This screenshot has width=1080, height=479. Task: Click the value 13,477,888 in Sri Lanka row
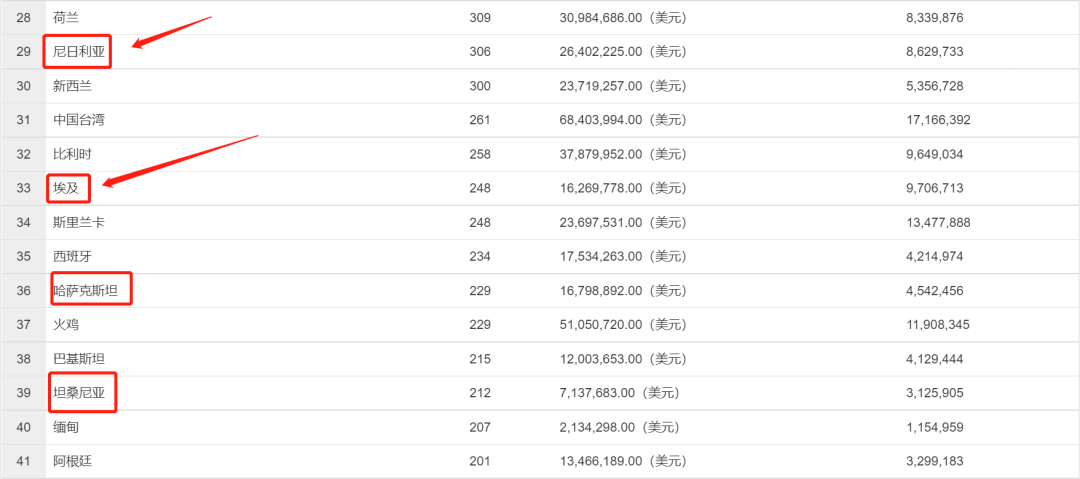pos(938,223)
